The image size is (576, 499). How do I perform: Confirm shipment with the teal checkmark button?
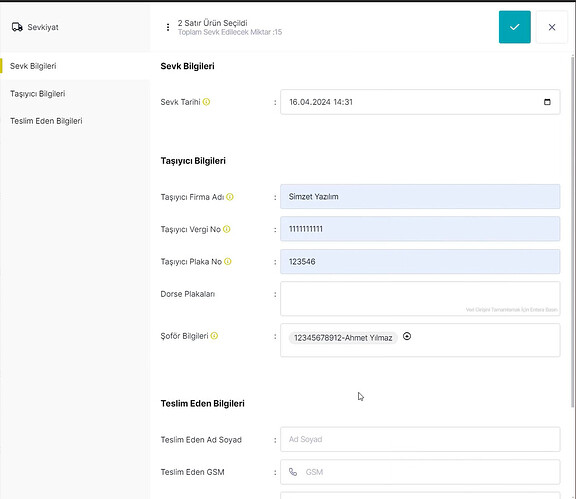pos(514,27)
